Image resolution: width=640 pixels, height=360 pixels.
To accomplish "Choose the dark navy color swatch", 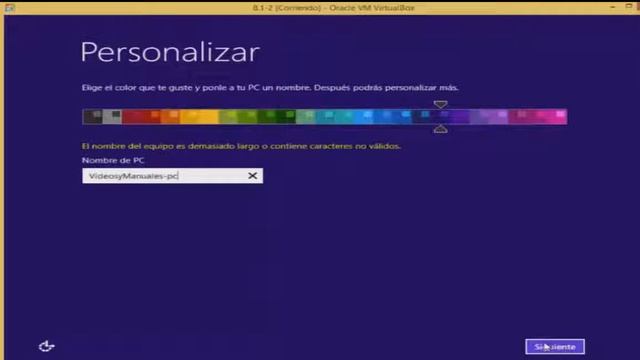I will tap(421, 117).
